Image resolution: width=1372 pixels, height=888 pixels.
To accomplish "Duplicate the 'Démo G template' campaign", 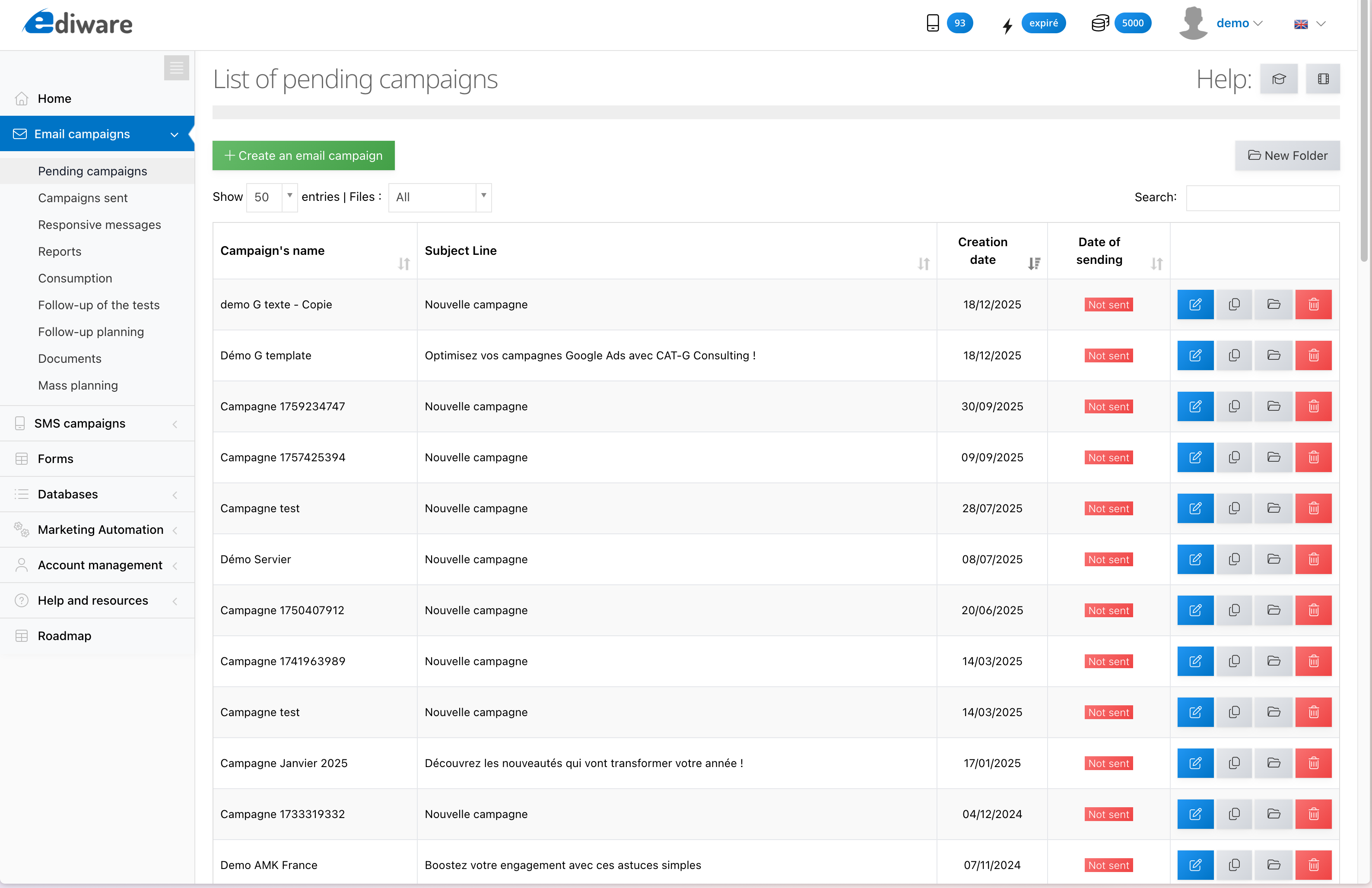I will click(1234, 355).
